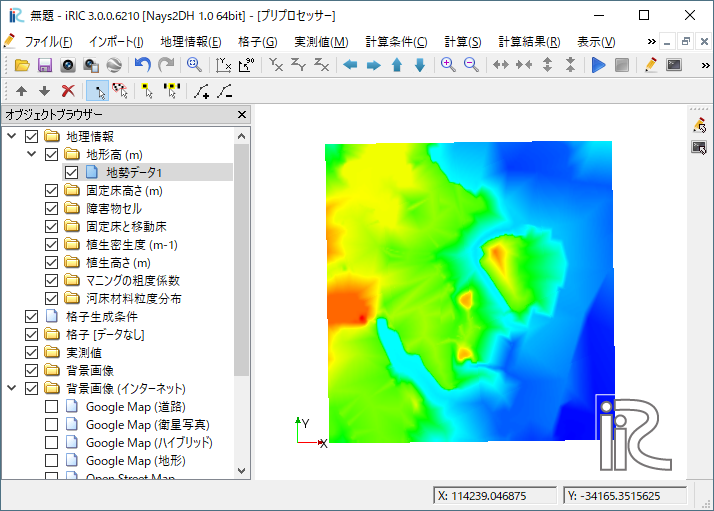The width and height of the screenshot is (714, 511).
Task: Move view left with blue arrow
Action: (350, 65)
